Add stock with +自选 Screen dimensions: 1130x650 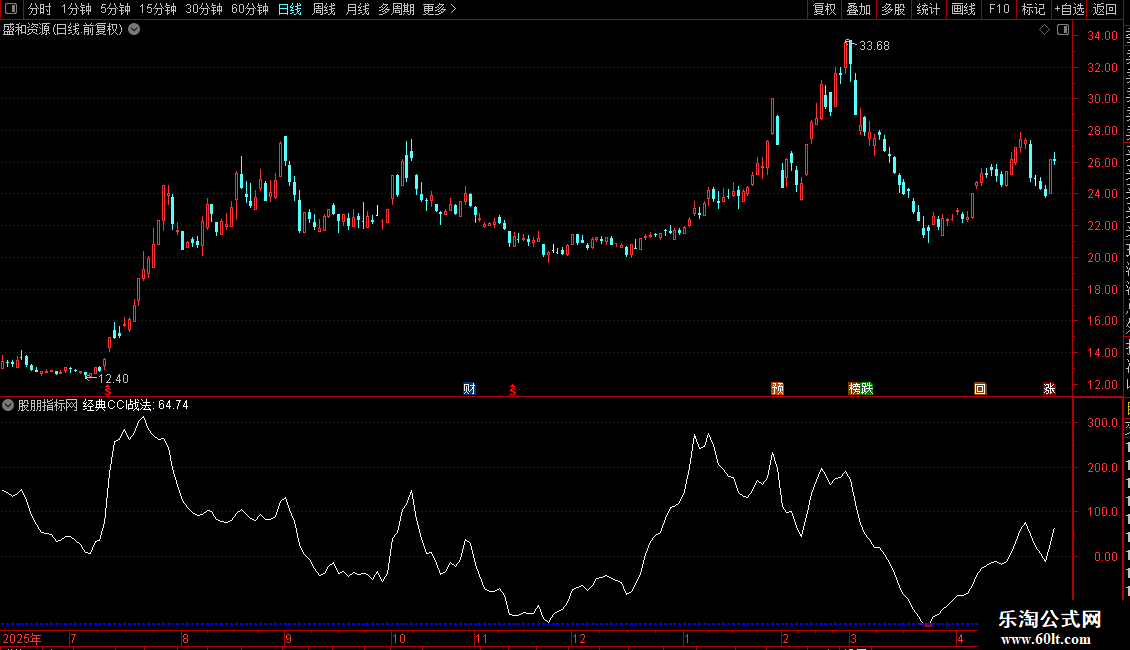click(x=1069, y=9)
